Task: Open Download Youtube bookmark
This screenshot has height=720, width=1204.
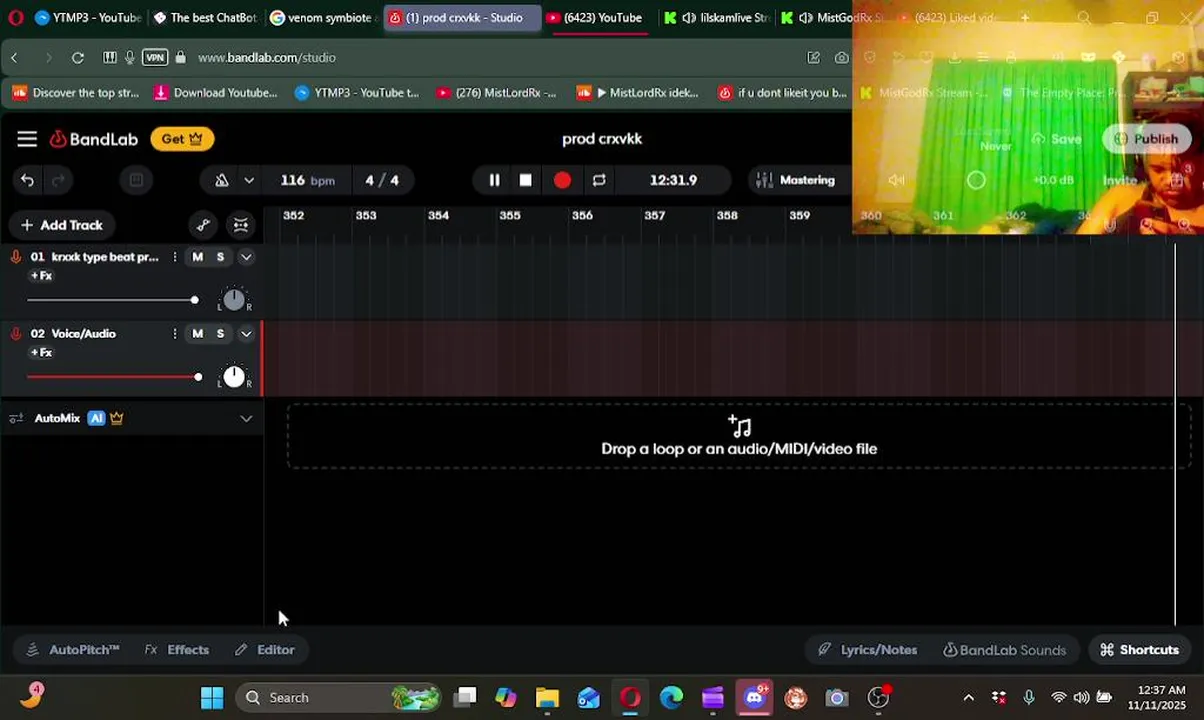Action: pos(216,93)
